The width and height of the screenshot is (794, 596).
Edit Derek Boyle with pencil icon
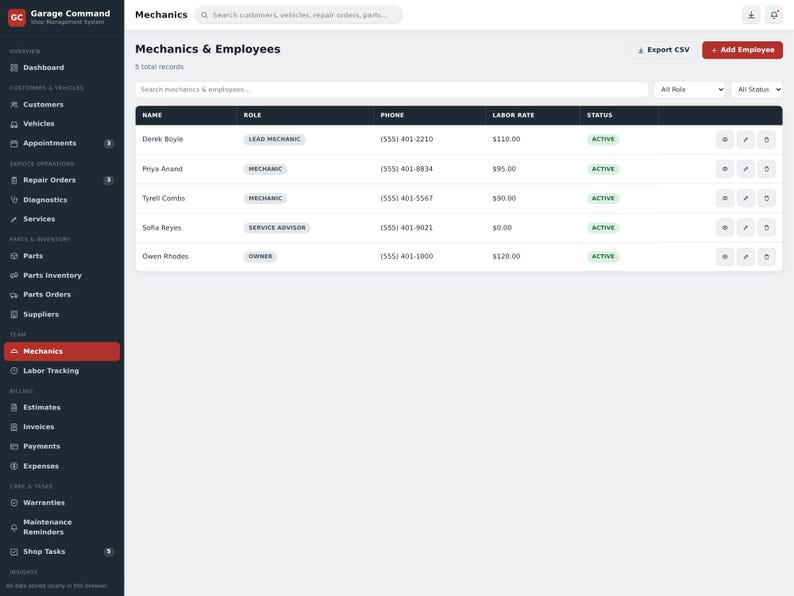(745, 140)
